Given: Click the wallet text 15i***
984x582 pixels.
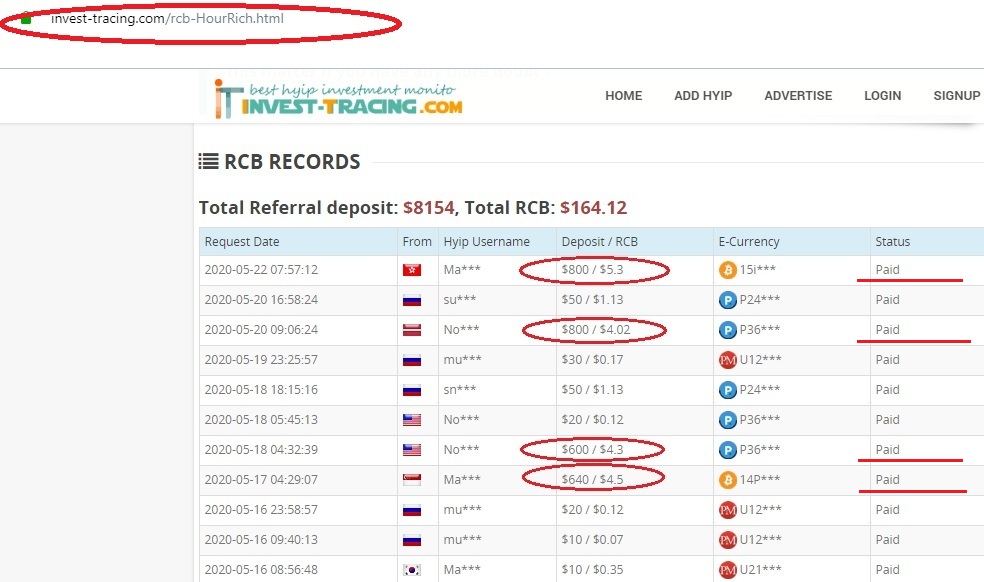Looking at the screenshot, I should [x=757, y=270].
